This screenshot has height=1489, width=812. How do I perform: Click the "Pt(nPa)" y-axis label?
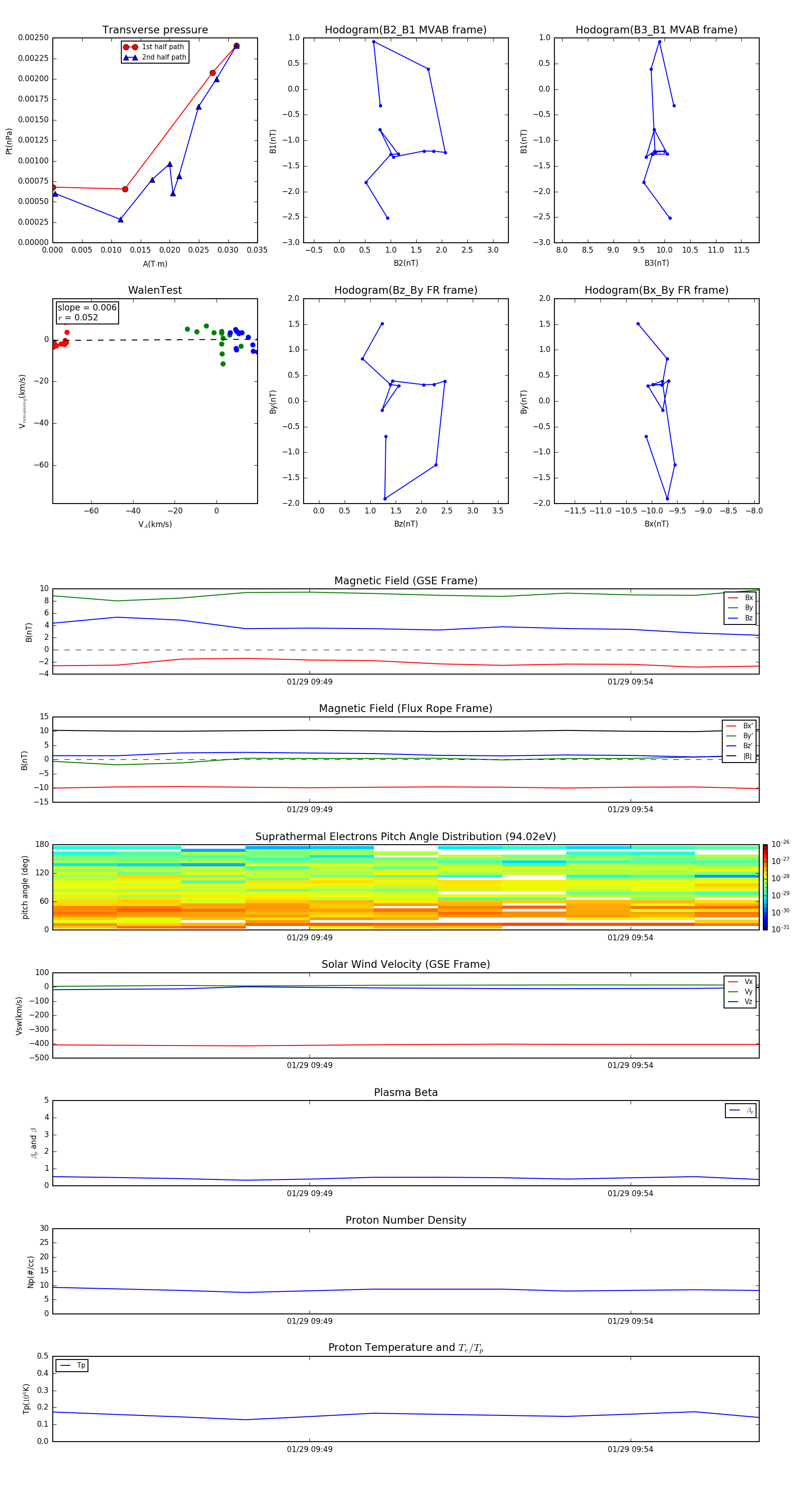pyautogui.click(x=9, y=141)
